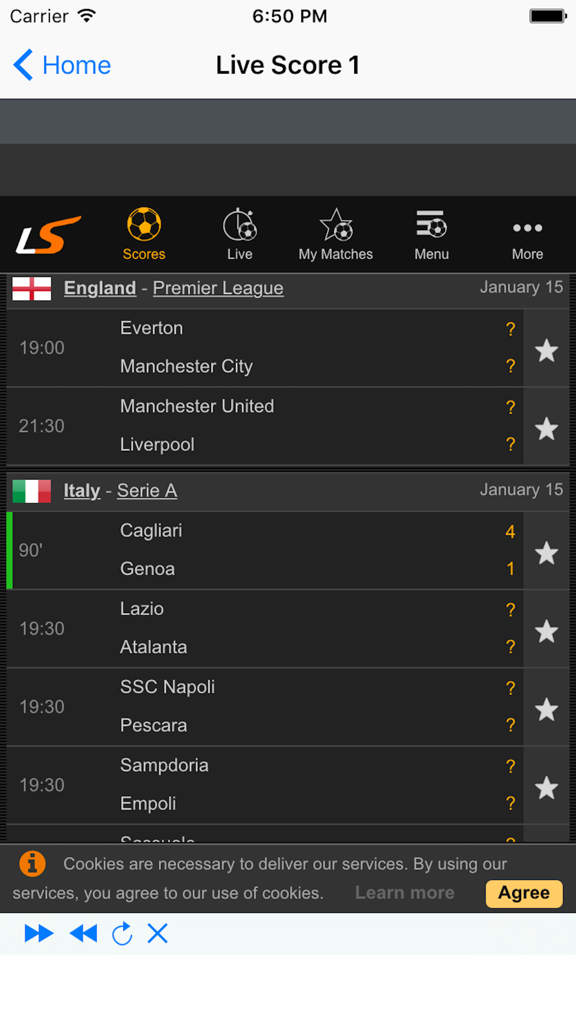Favorite the Cagliari vs Genoa match
The height and width of the screenshot is (1024, 576).
pyautogui.click(x=546, y=553)
